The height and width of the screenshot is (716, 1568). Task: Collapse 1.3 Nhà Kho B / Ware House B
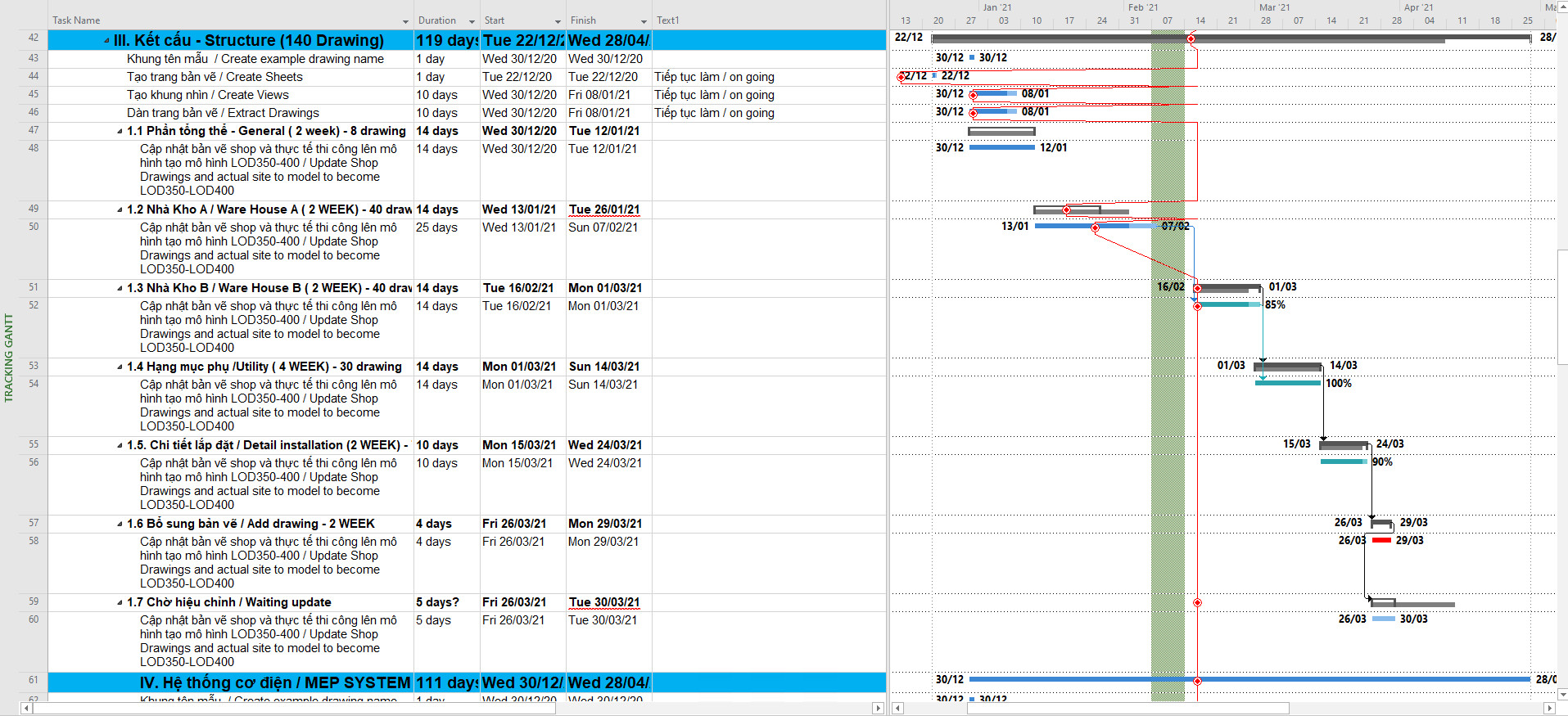[120, 289]
